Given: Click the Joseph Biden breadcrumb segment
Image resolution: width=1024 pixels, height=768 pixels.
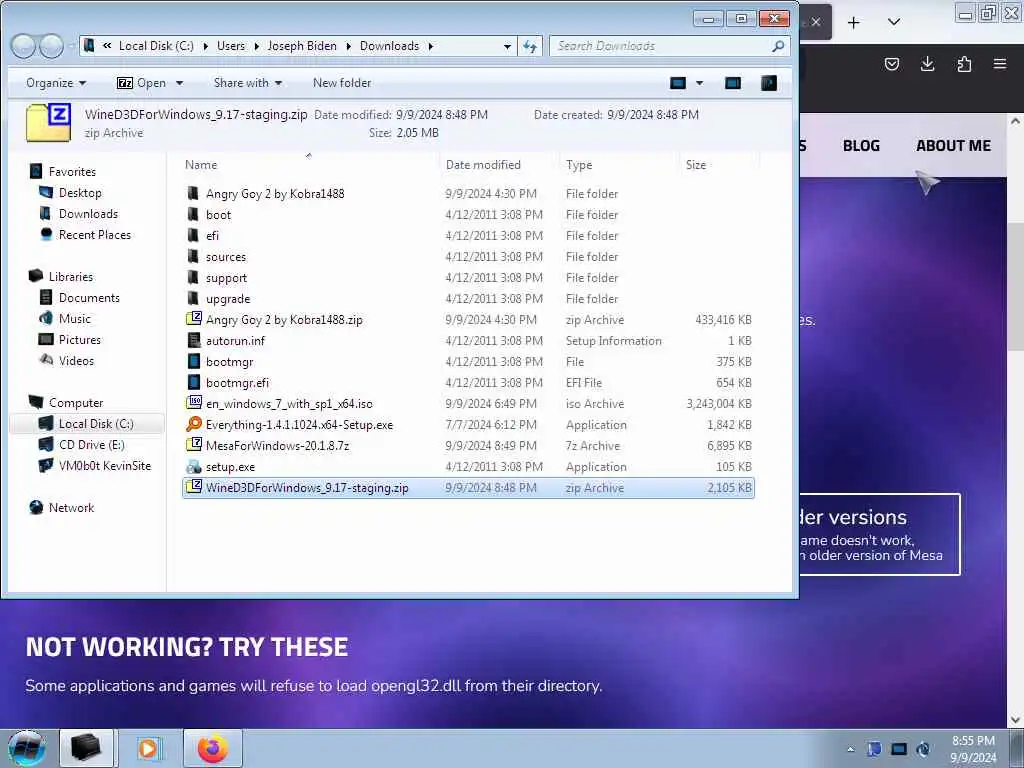Looking at the screenshot, I should click(x=302, y=46).
